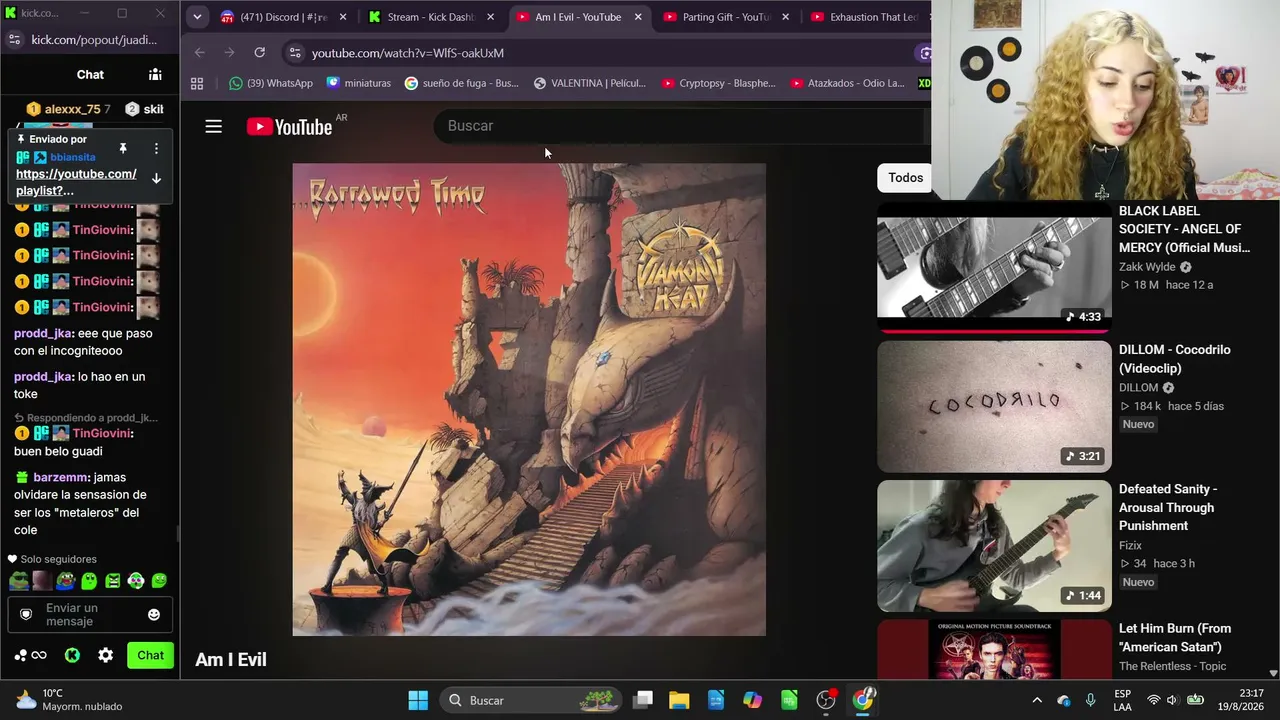
Task: Open Black Label Society Angel of Mercy thumbnail
Action: coord(994,267)
